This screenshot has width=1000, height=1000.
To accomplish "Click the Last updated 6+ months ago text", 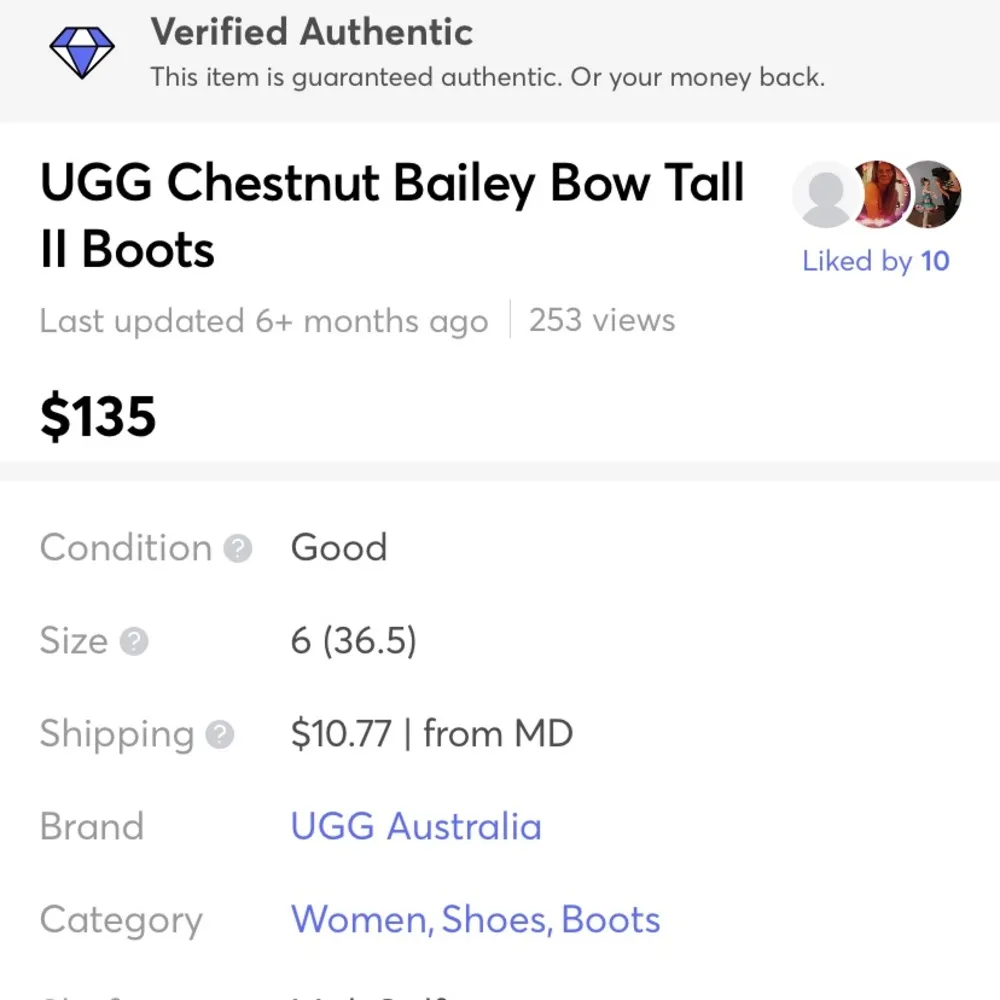I will tap(262, 320).
